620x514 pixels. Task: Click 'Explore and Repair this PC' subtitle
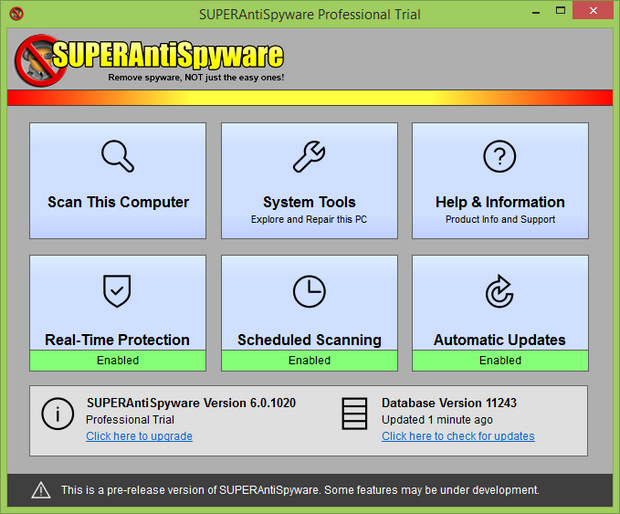coord(309,219)
